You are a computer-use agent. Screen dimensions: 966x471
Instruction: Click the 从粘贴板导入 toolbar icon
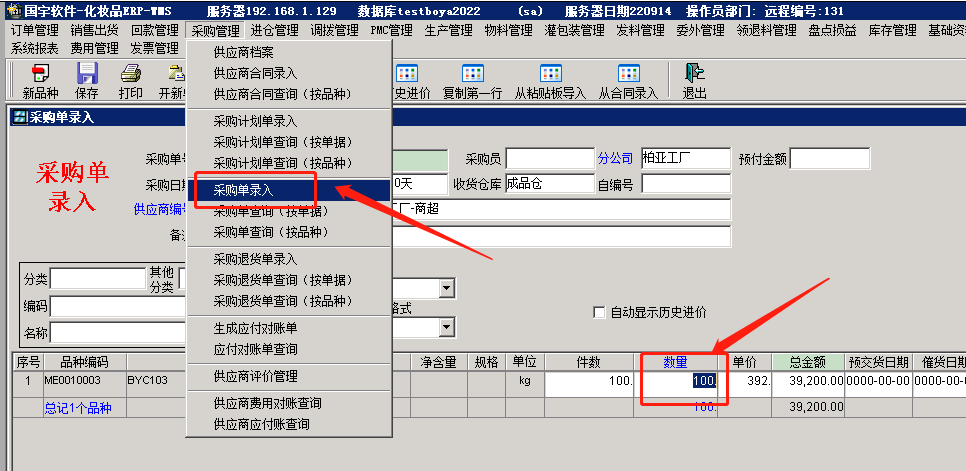[x=550, y=73]
